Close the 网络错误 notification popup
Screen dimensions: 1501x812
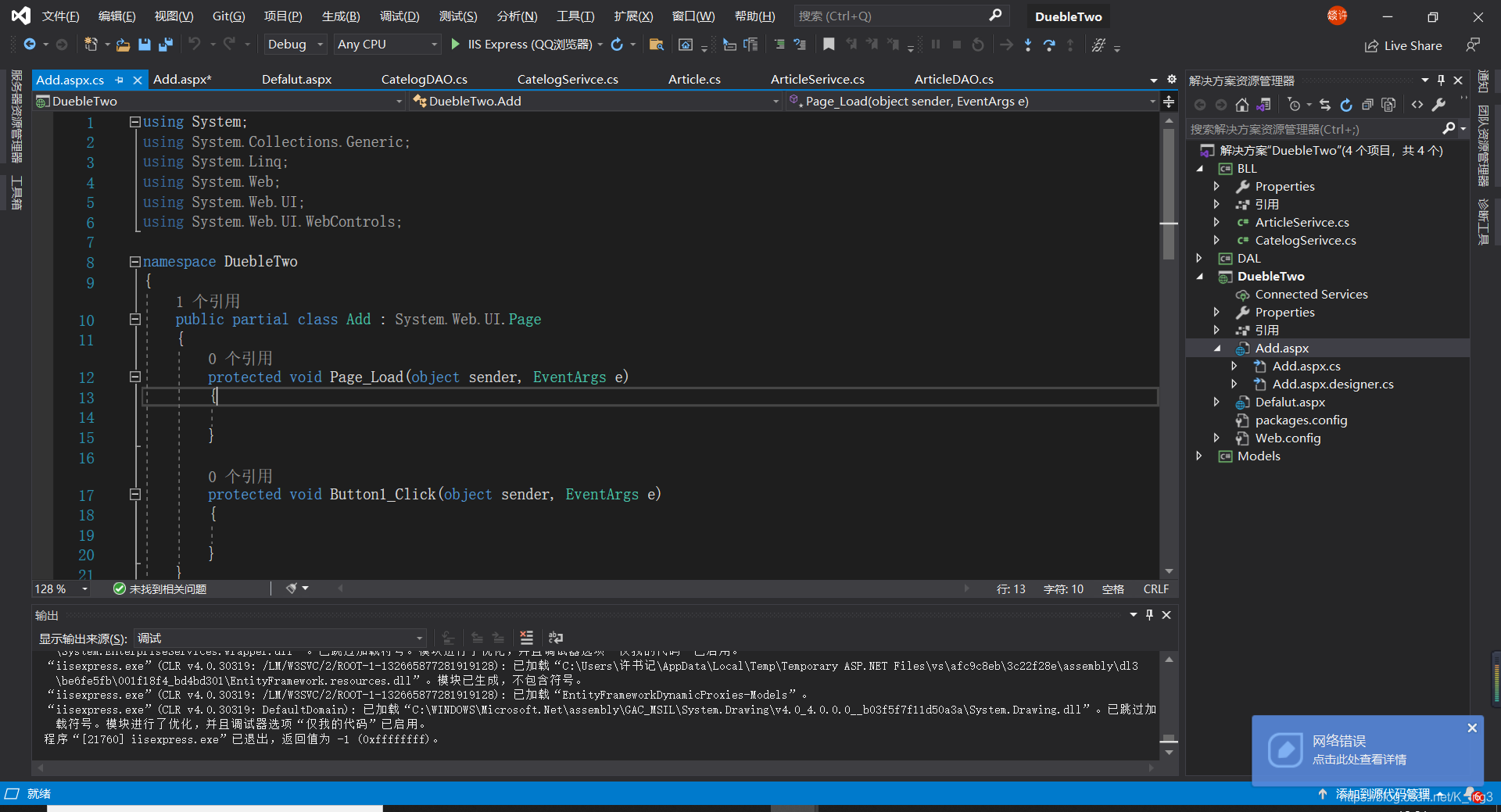(x=1472, y=728)
